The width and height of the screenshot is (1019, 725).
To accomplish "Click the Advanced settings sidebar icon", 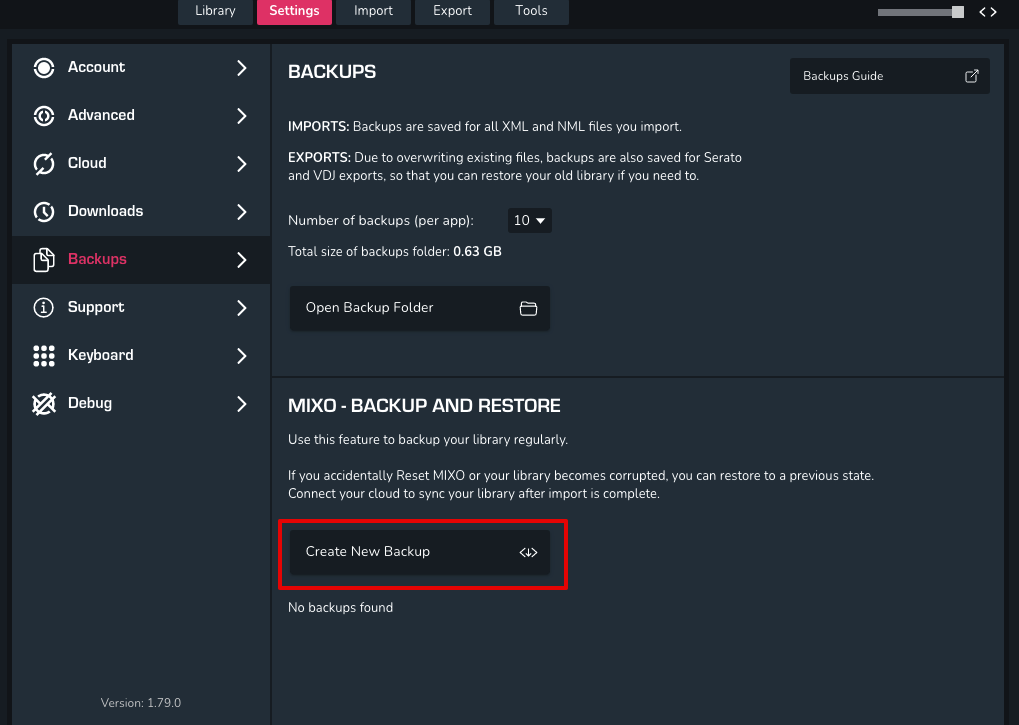I will click(x=44, y=116).
